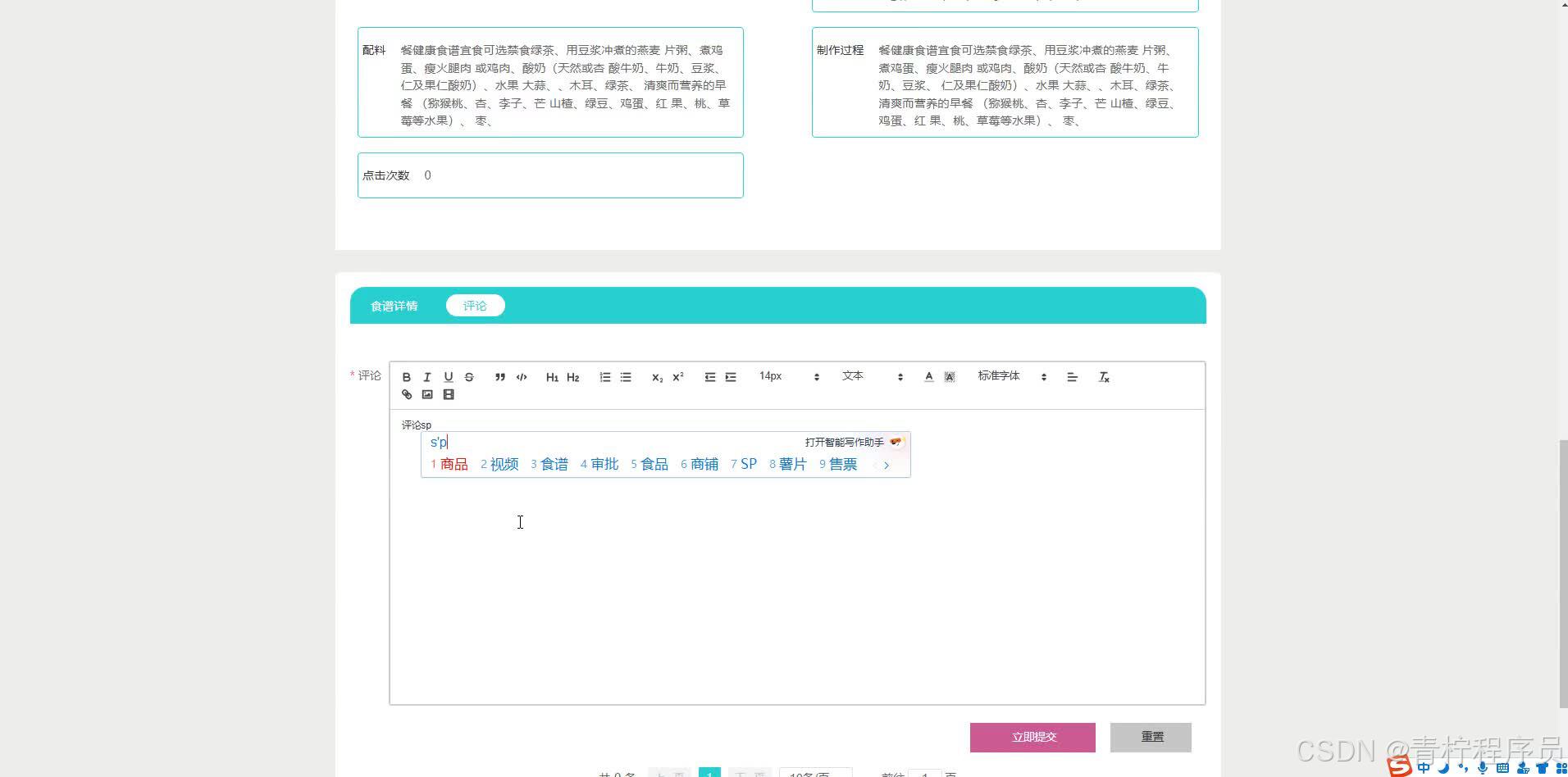This screenshot has height=777, width=1568.
Task: Insert an image into the comment
Action: point(427,394)
